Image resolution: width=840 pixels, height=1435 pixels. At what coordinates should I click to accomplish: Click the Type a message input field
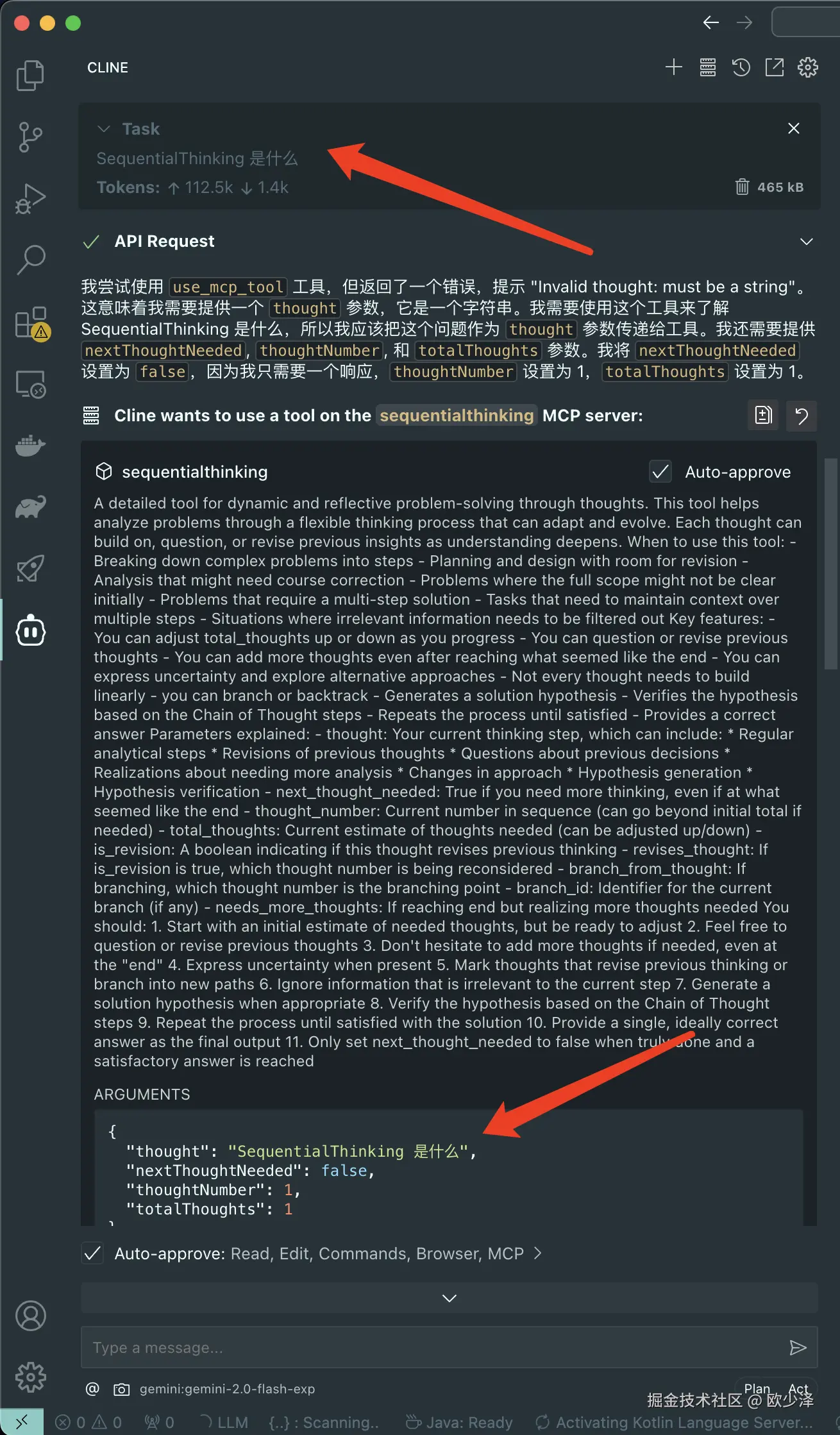click(x=435, y=1347)
